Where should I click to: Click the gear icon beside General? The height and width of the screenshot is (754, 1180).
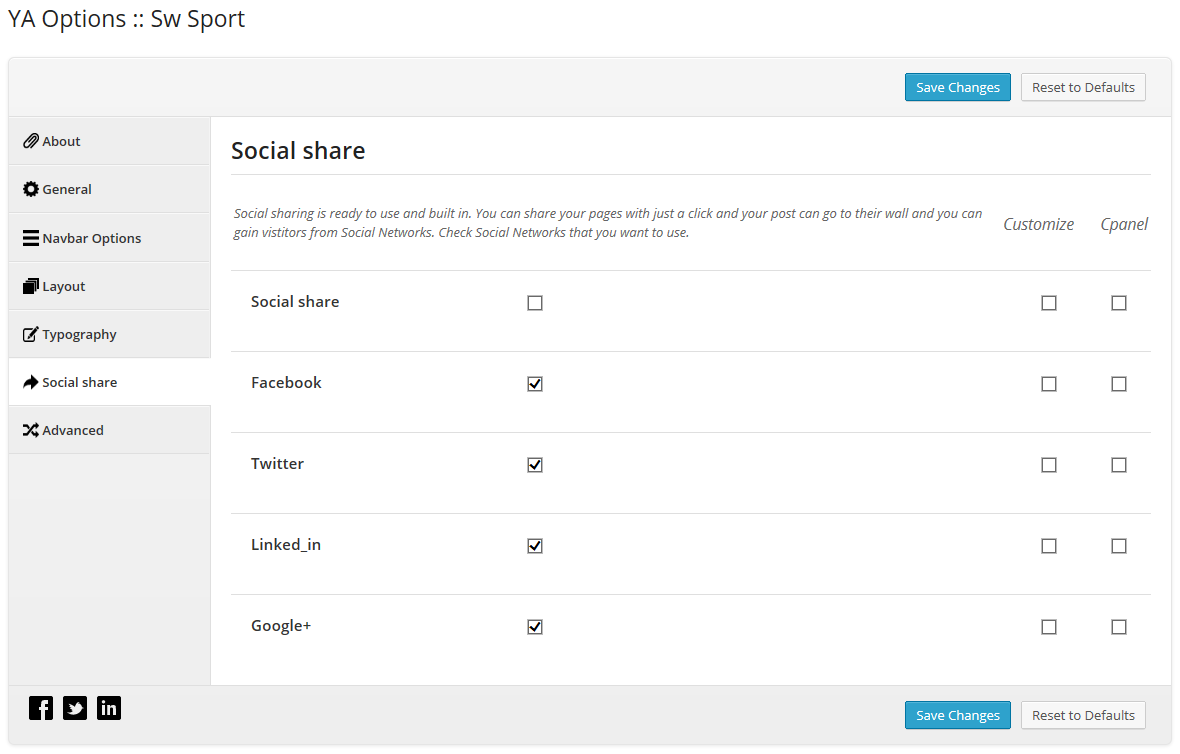31,189
